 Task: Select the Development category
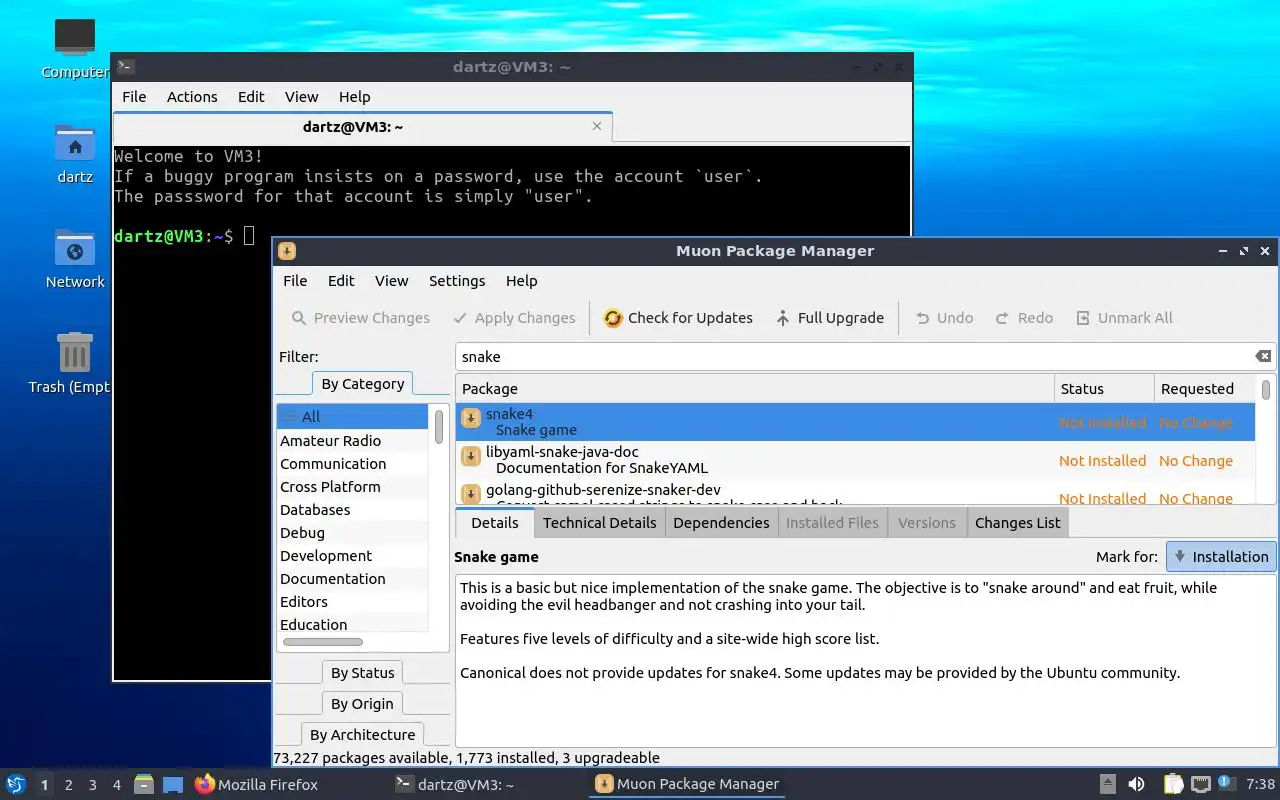pos(352,556)
